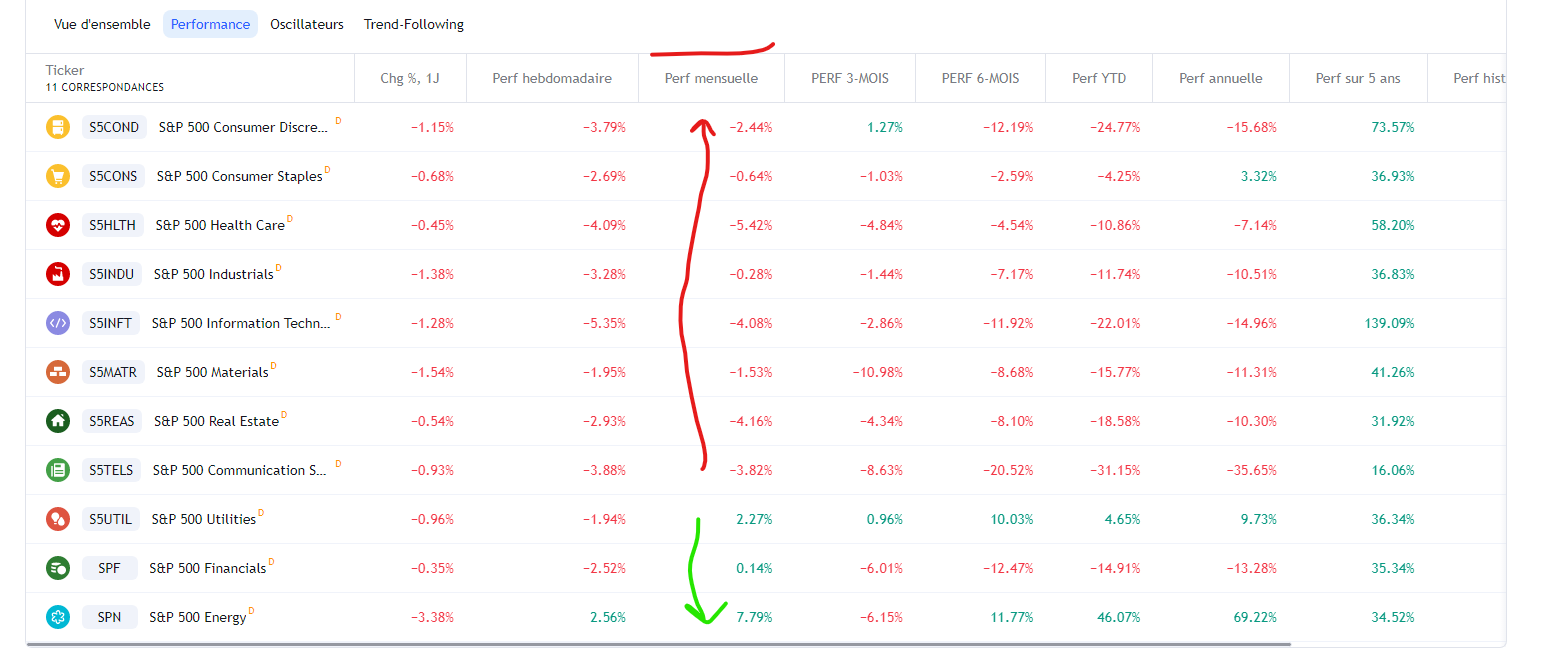Click the S5COND Consumer Discretionary sector icon
The width and height of the screenshot is (1565, 670).
[58, 127]
